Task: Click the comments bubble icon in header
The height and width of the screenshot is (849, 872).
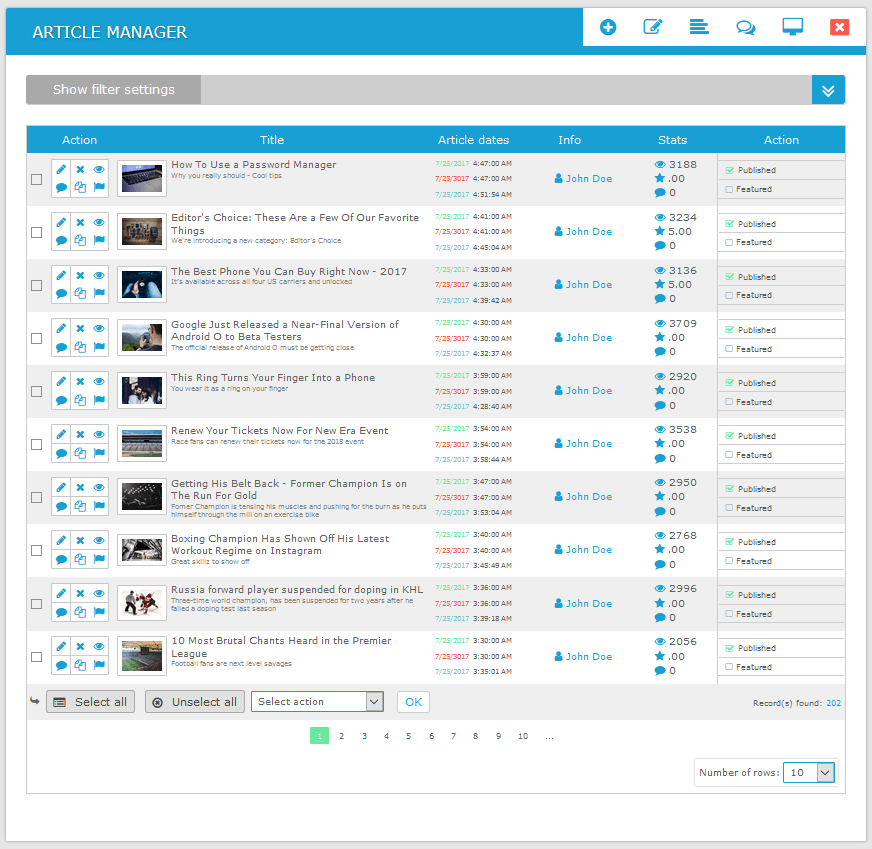Action: pos(745,27)
